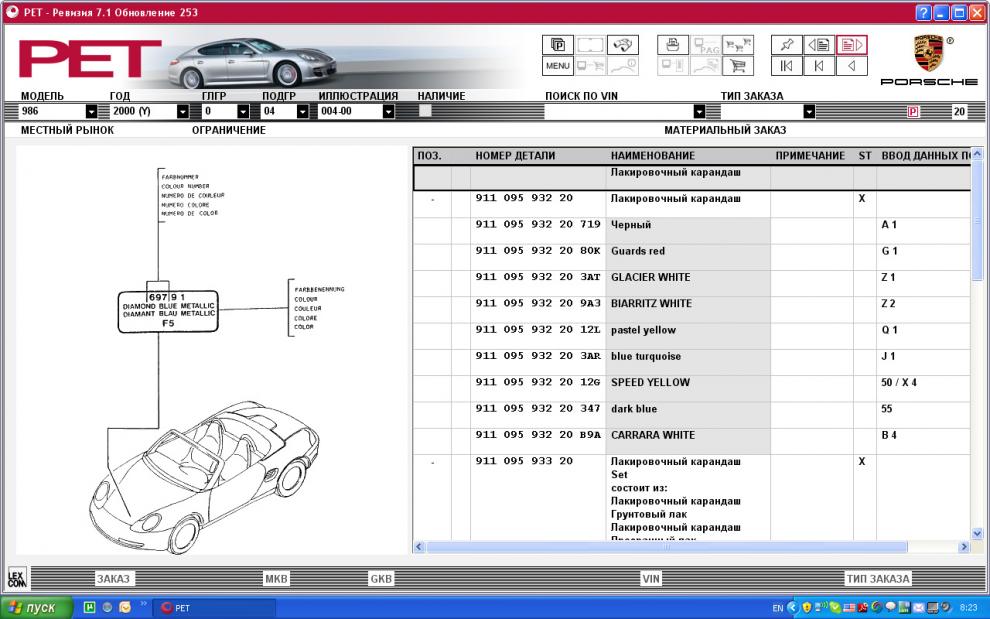The width and height of the screenshot is (990, 619).
Task: Click the Diamond Blue Metallic colour code box
Action: tap(168, 311)
